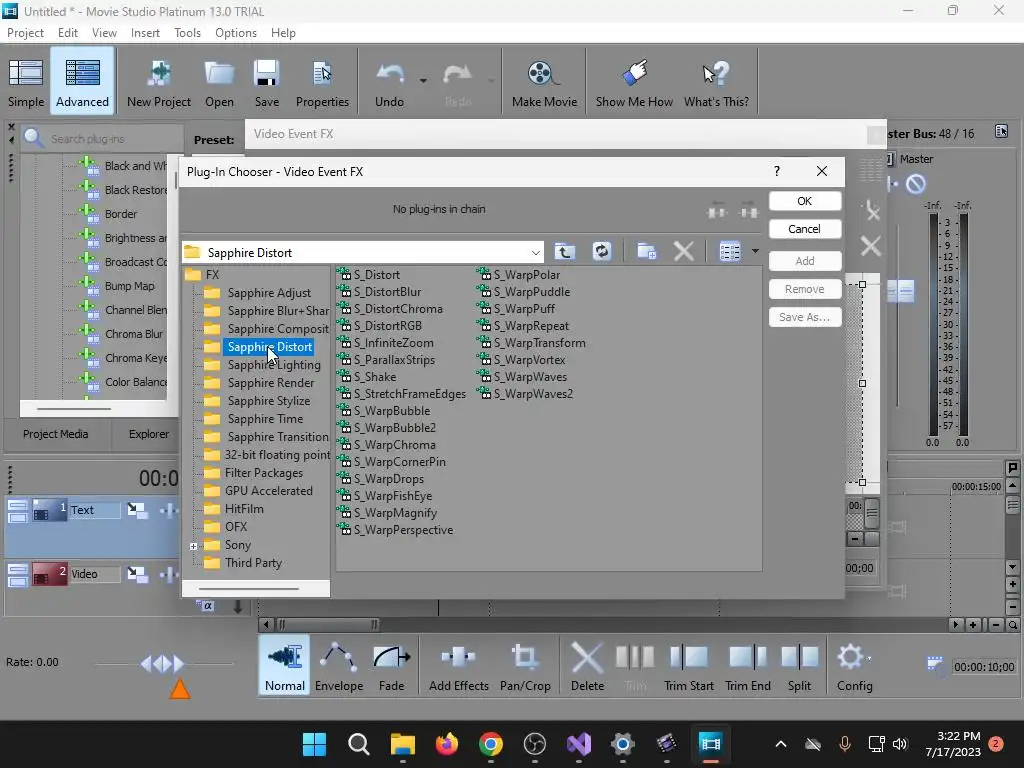Image resolution: width=1024 pixels, height=768 pixels.
Task: Open the Insert menu
Action: pos(145,33)
